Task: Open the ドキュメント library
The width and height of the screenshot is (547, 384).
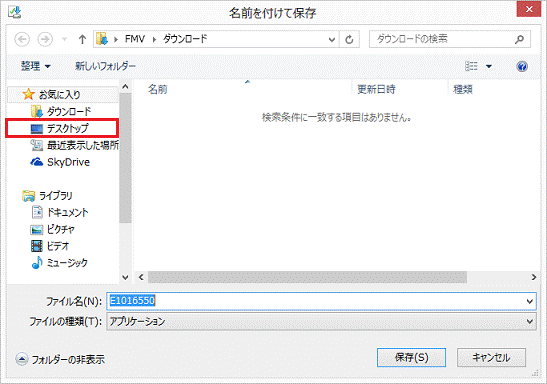Action: pyautogui.click(x=60, y=212)
